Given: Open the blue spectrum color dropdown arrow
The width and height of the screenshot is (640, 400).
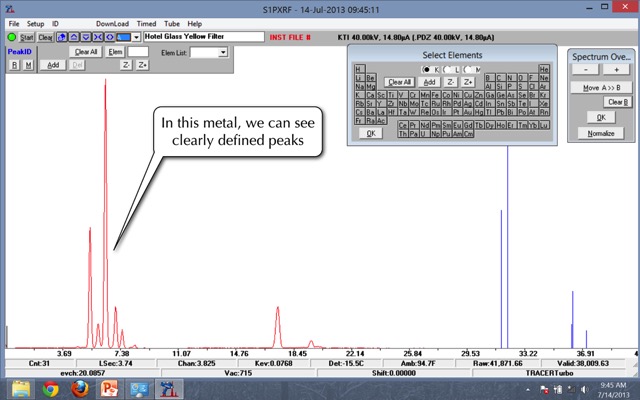Looking at the screenshot, I should pos(137,37).
